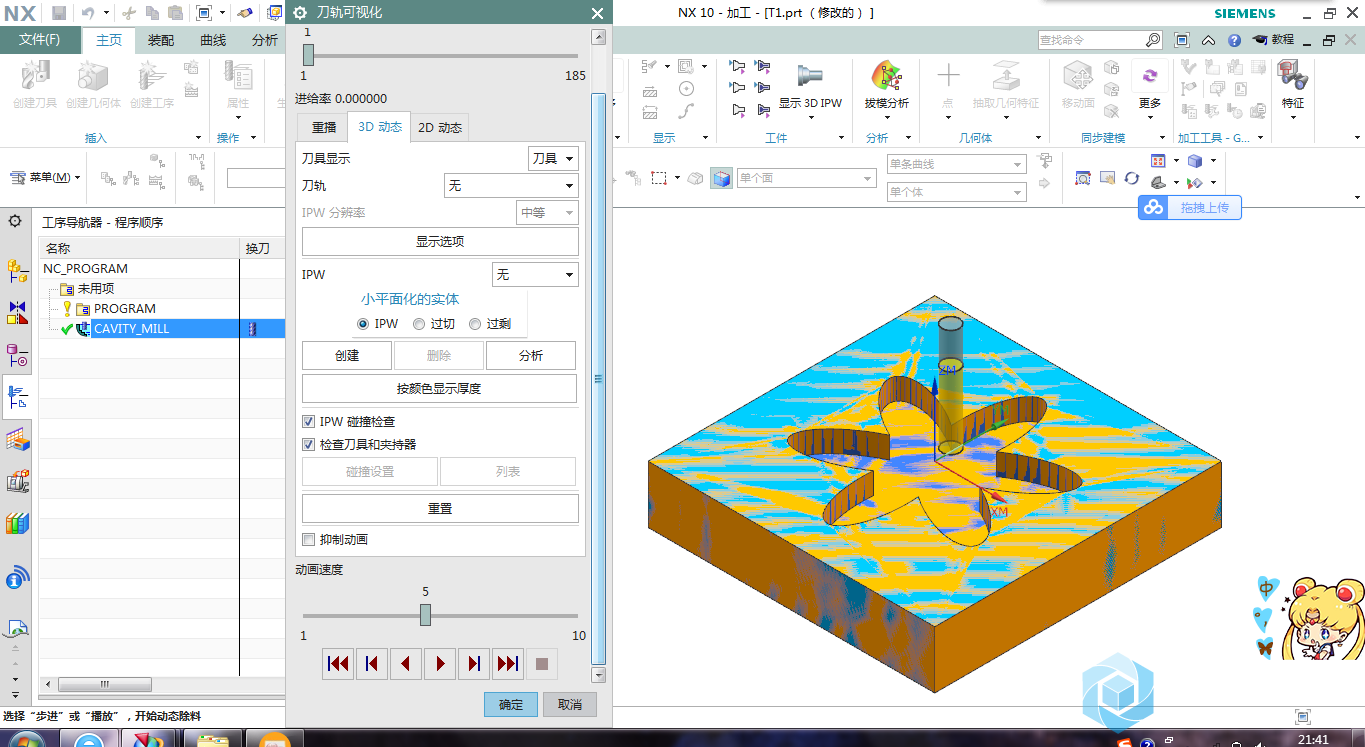Open the tool display (刀具显示) dropdown
The image size is (1365, 747).
pos(553,158)
